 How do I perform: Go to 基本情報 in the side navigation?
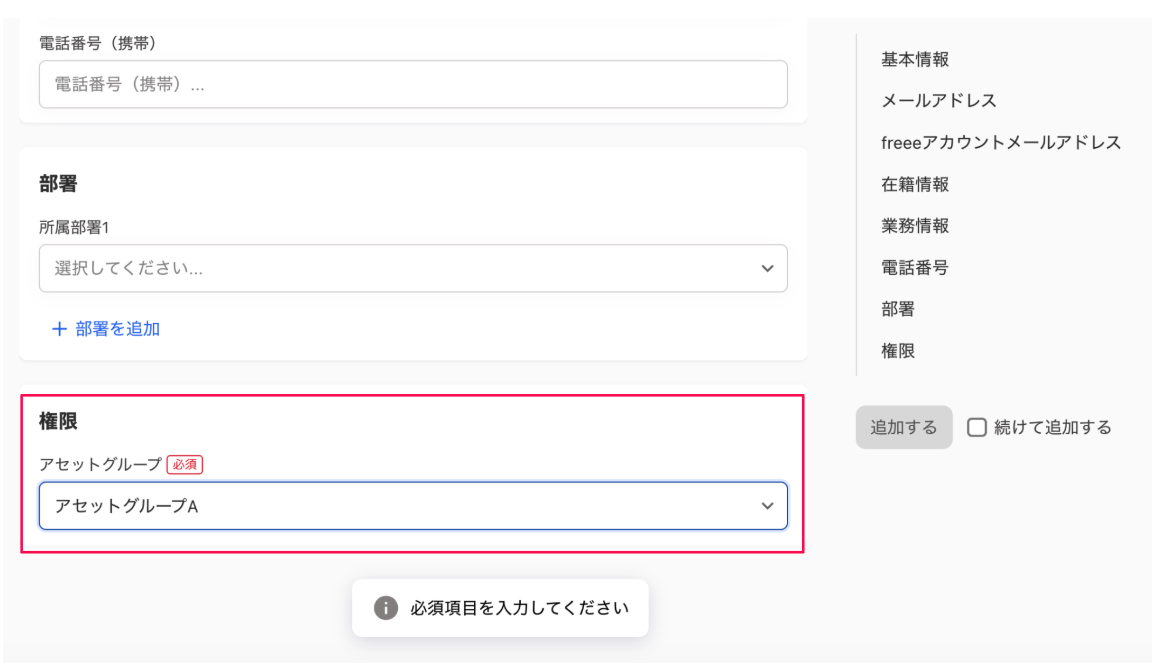[914, 59]
